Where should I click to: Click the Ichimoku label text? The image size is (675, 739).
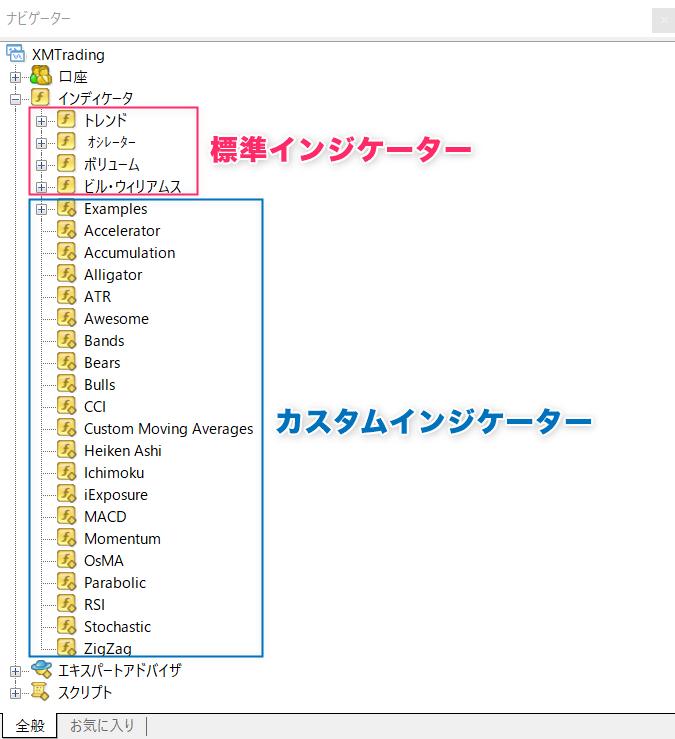tap(114, 472)
